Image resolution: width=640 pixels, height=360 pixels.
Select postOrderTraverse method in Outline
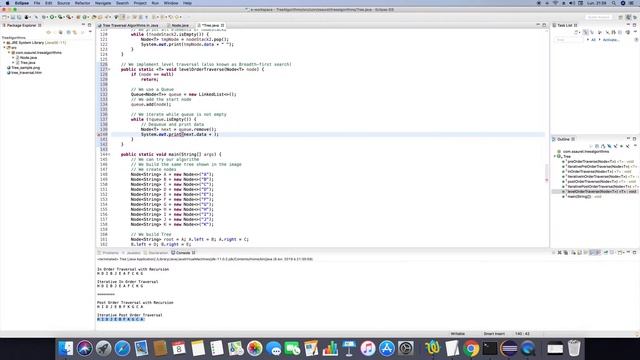[600, 181]
